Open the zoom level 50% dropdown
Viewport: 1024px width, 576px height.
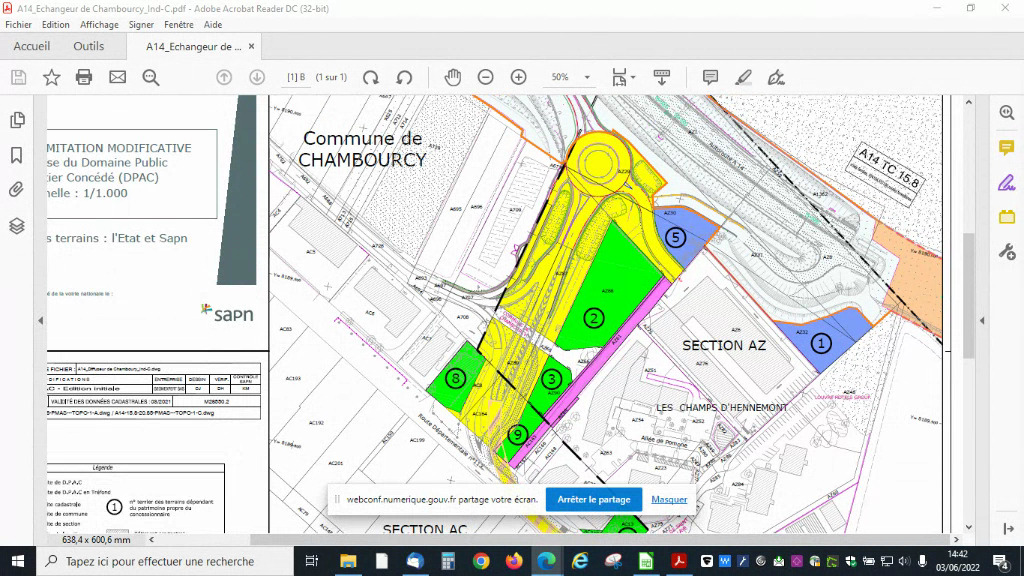(587, 77)
